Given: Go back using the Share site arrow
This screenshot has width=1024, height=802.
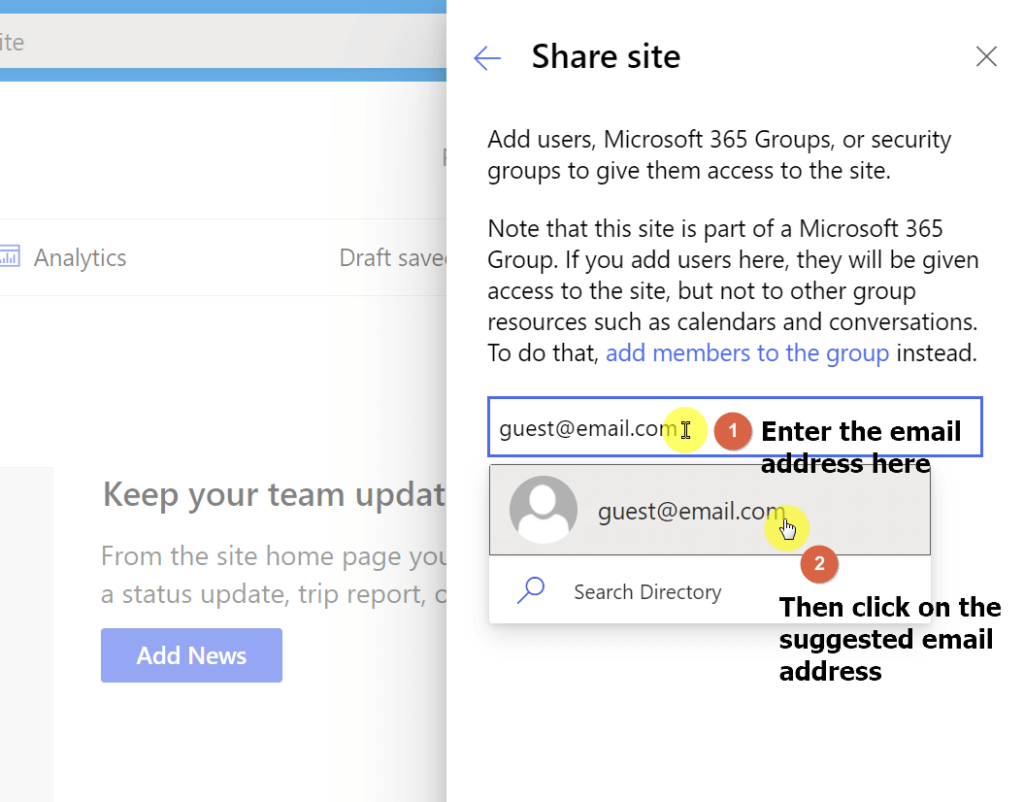Looking at the screenshot, I should (487, 58).
